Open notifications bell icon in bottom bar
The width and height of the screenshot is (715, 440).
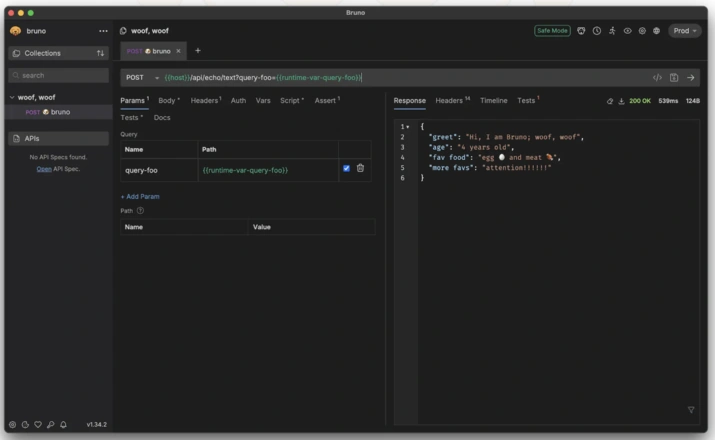click(x=63, y=424)
